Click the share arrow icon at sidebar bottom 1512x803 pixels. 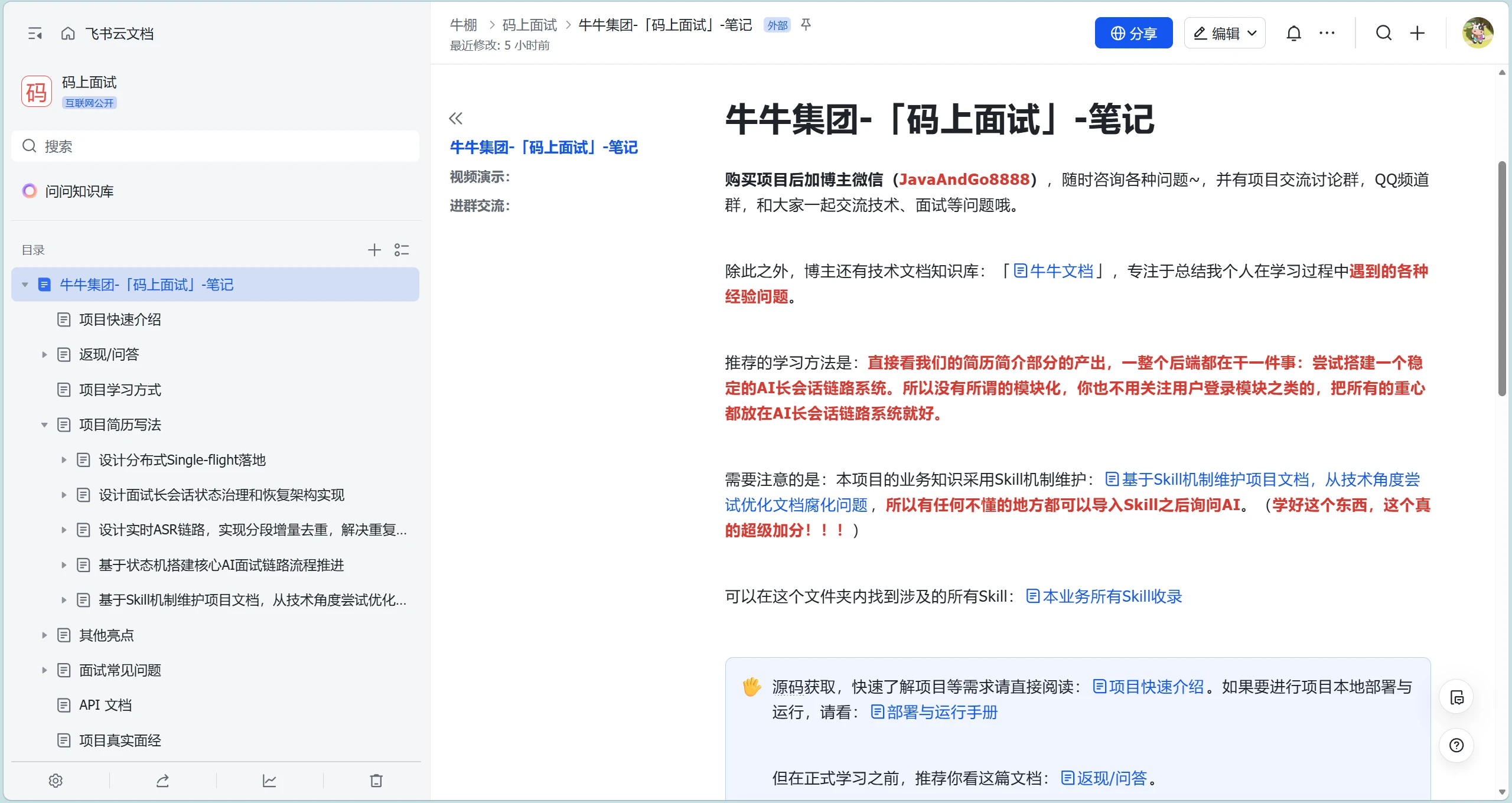point(162,781)
